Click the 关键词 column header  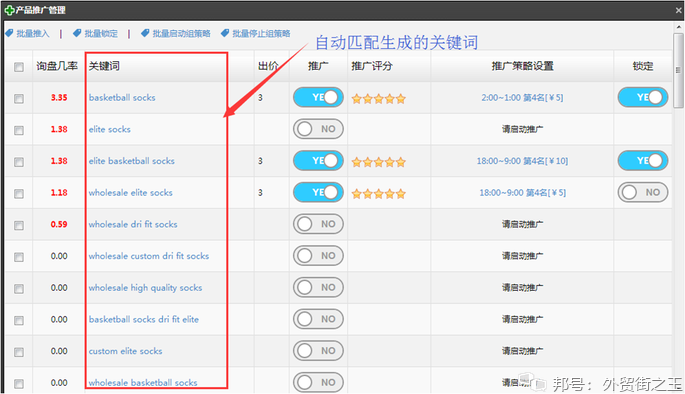pos(104,66)
